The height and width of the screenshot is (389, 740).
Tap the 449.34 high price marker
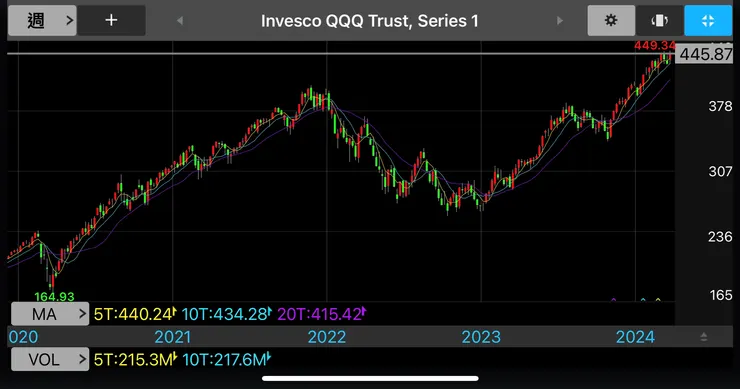[x=655, y=45]
